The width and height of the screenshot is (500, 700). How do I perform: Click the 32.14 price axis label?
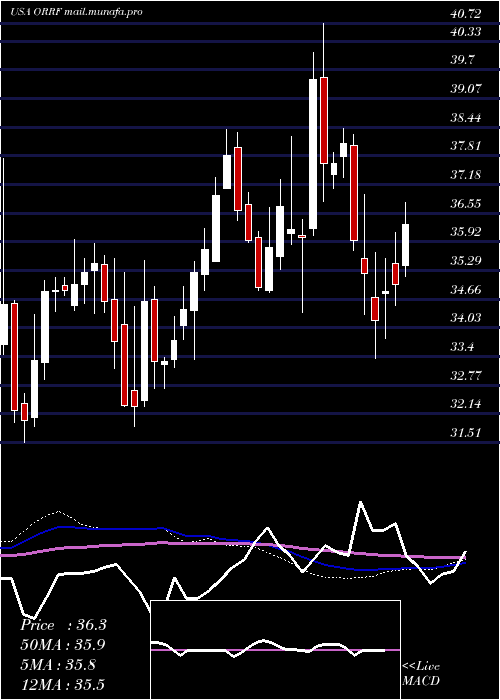point(466,404)
